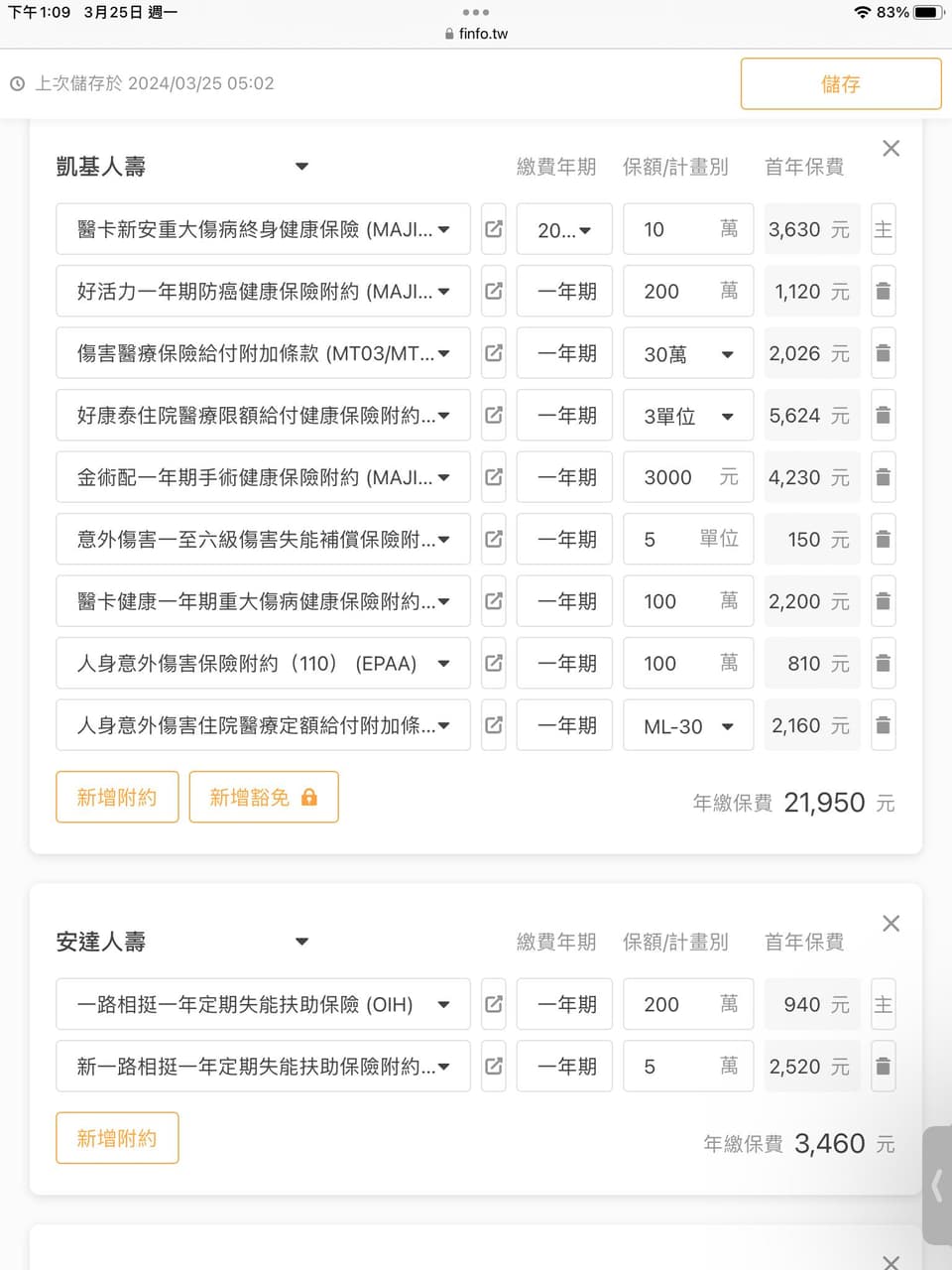Click the 儲存 save button

(x=840, y=84)
